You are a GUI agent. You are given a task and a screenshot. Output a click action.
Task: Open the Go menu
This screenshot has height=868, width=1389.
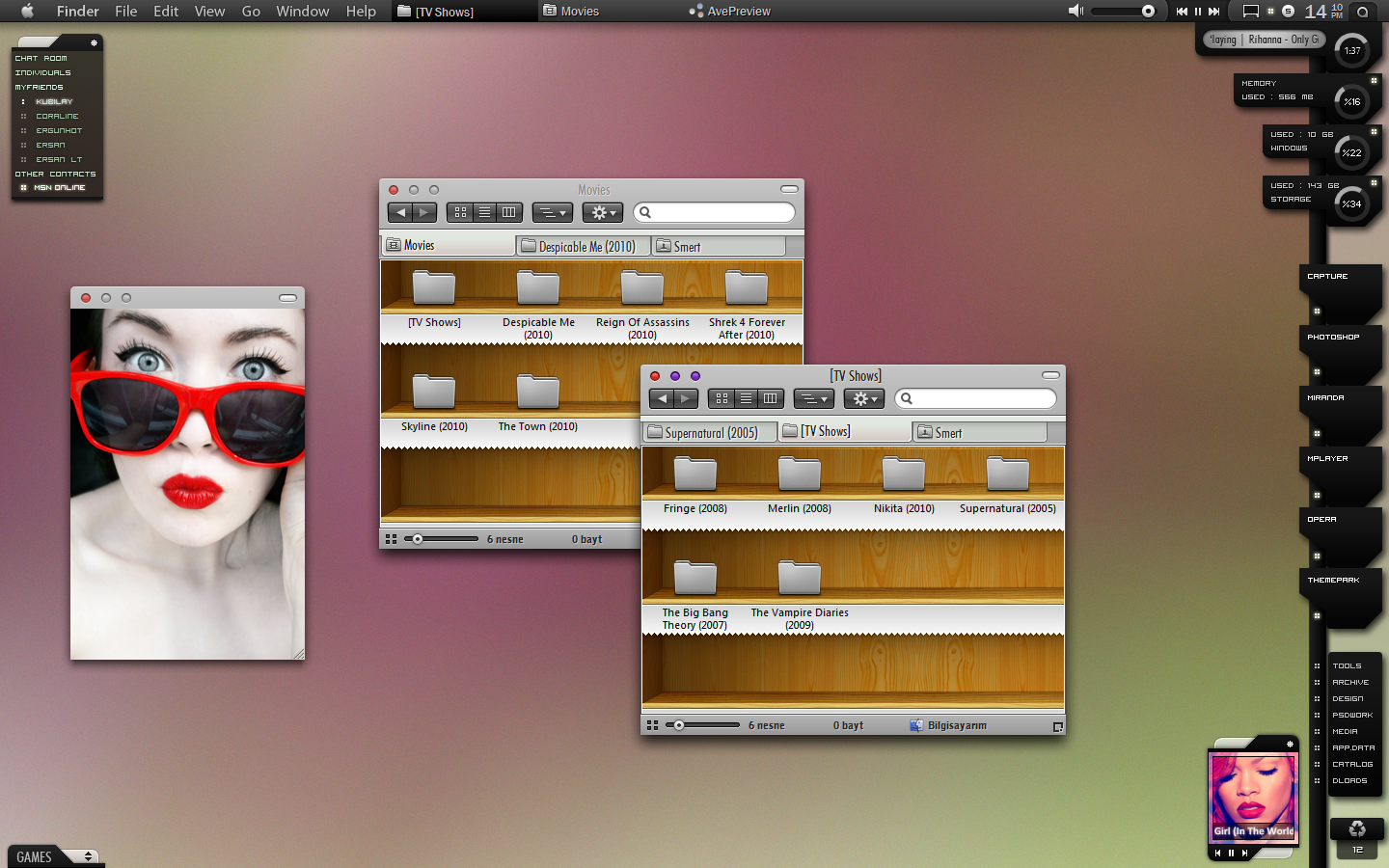[x=251, y=12]
